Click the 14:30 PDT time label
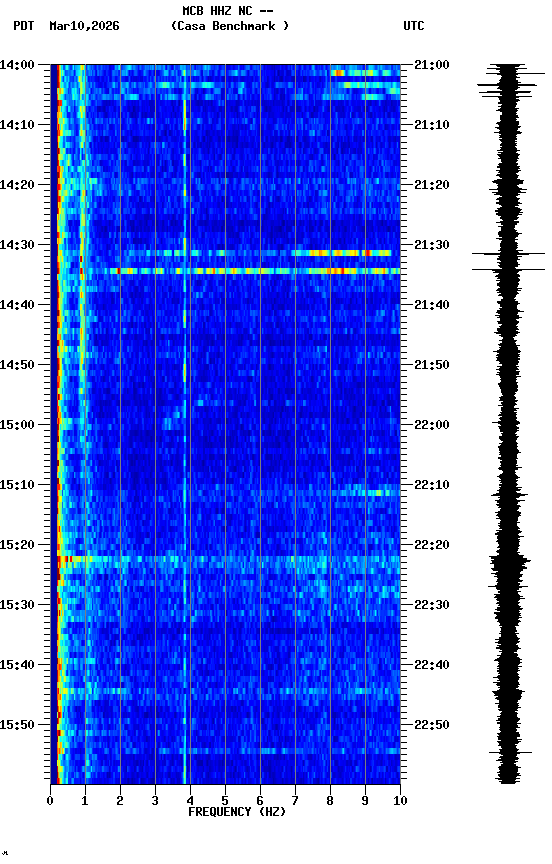The height and width of the screenshot is (864, 552). point(17,245)
